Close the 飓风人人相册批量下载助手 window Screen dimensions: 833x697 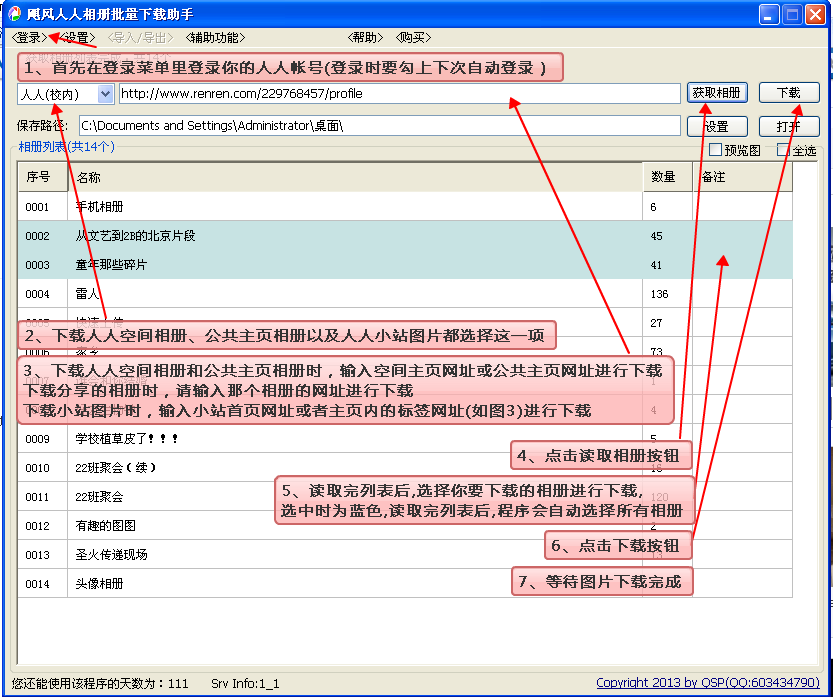tap(815, 14)
